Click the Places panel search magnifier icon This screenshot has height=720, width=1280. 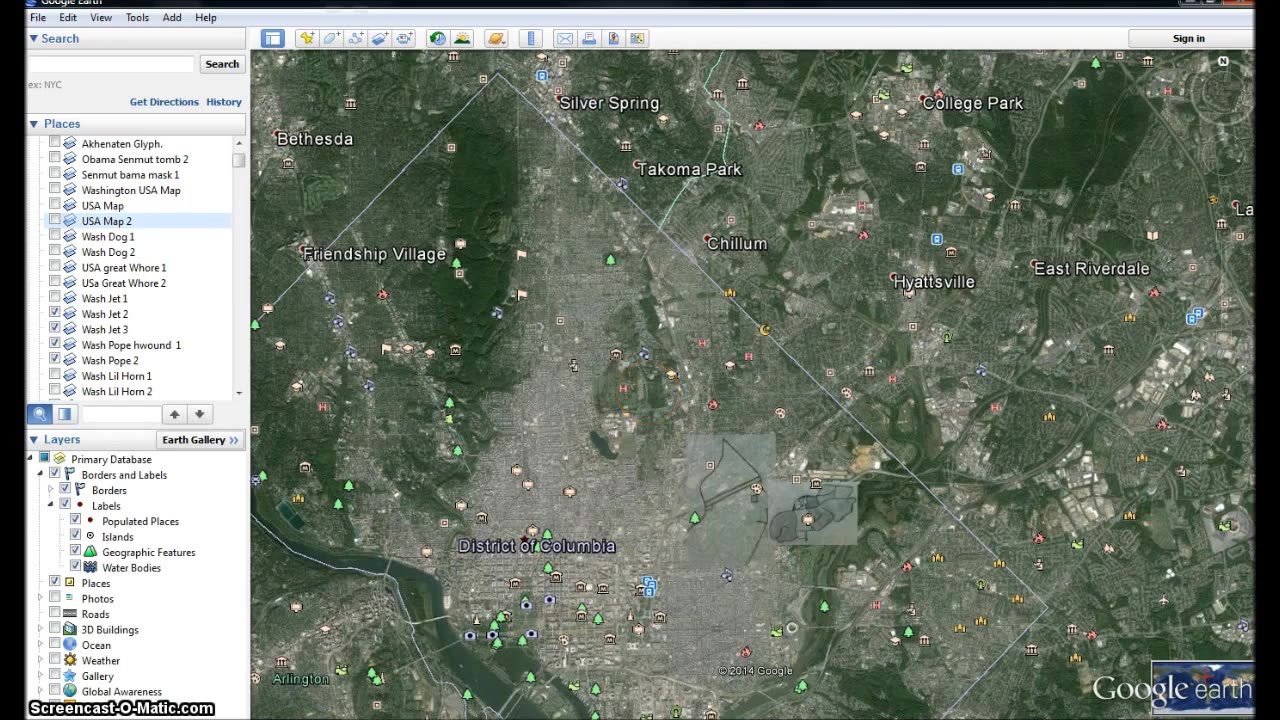point(40,414)
